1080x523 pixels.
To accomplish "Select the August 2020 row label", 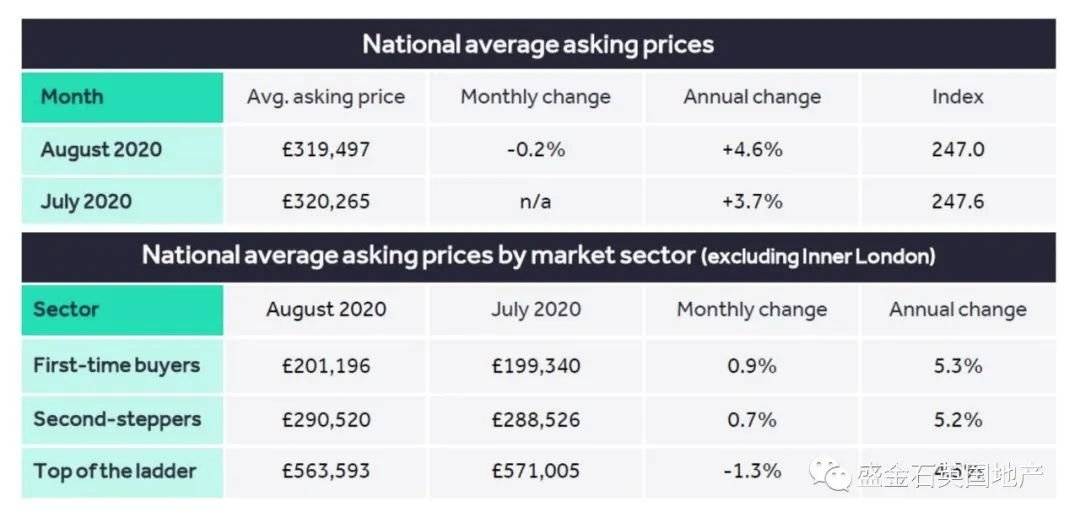I will [101, 150].
